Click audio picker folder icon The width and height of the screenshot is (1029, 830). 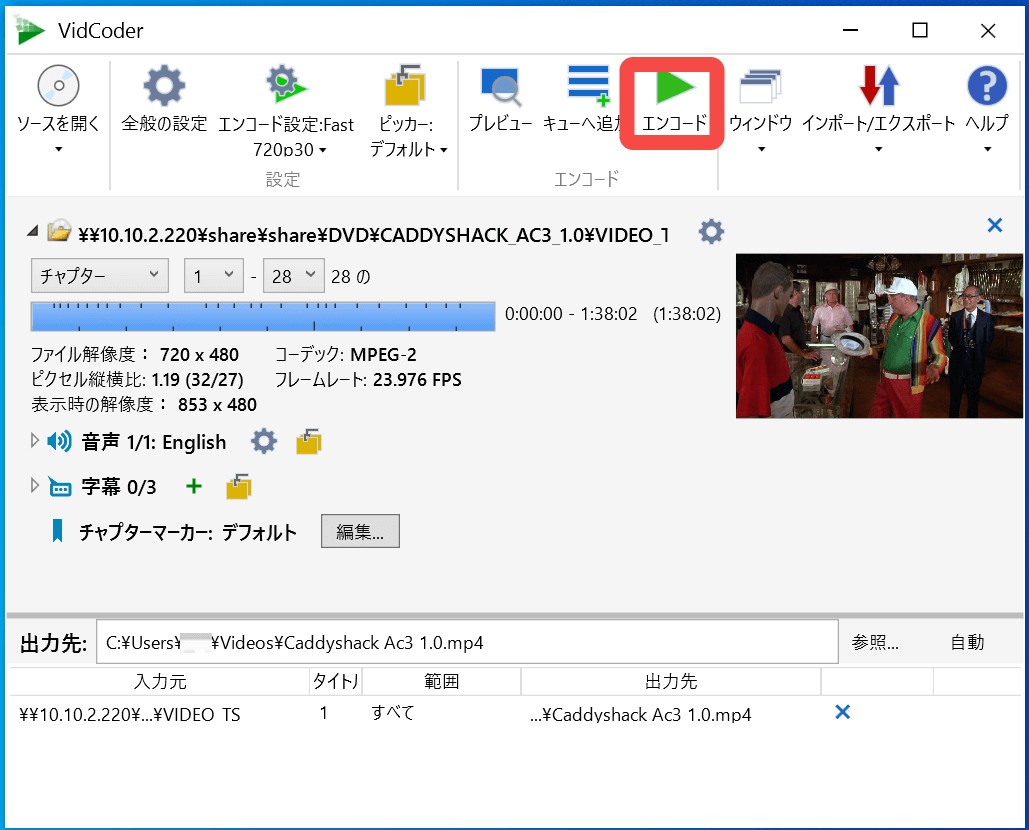click(308, 442)
